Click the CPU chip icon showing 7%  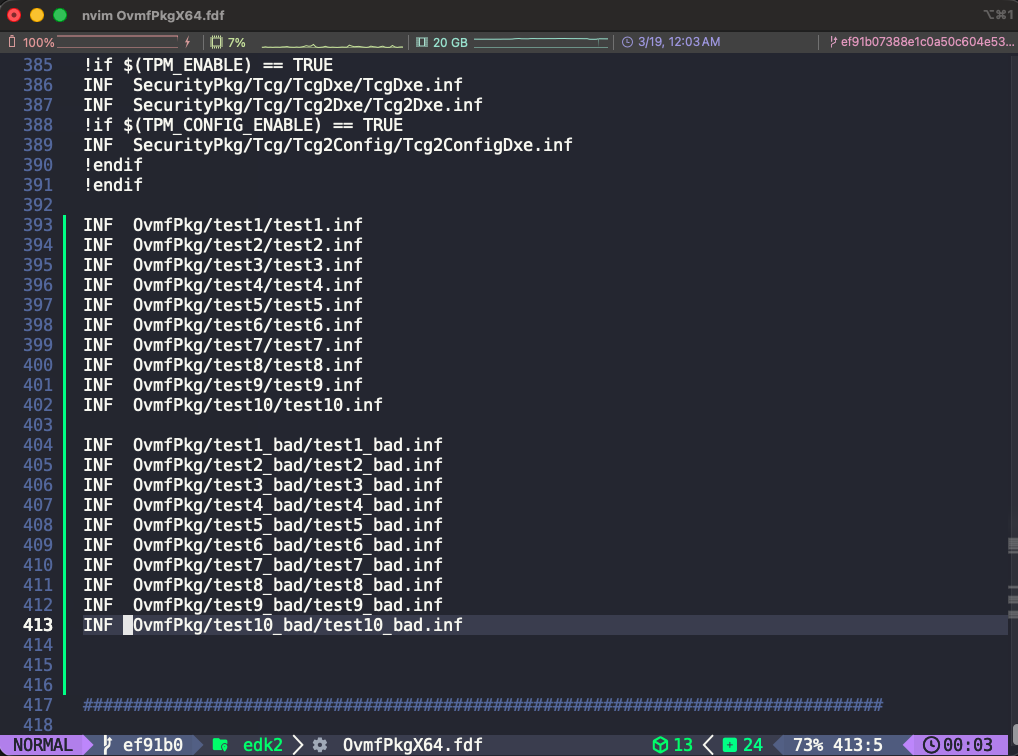click(216, 43)
